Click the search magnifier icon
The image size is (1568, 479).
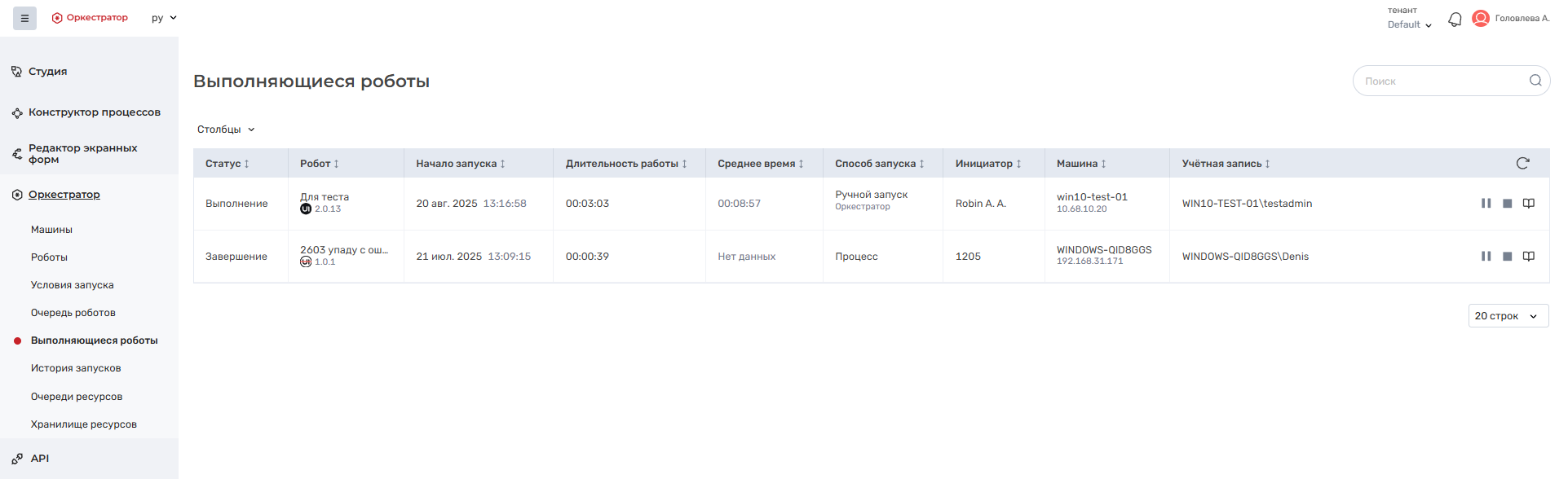pos(1535,81)
